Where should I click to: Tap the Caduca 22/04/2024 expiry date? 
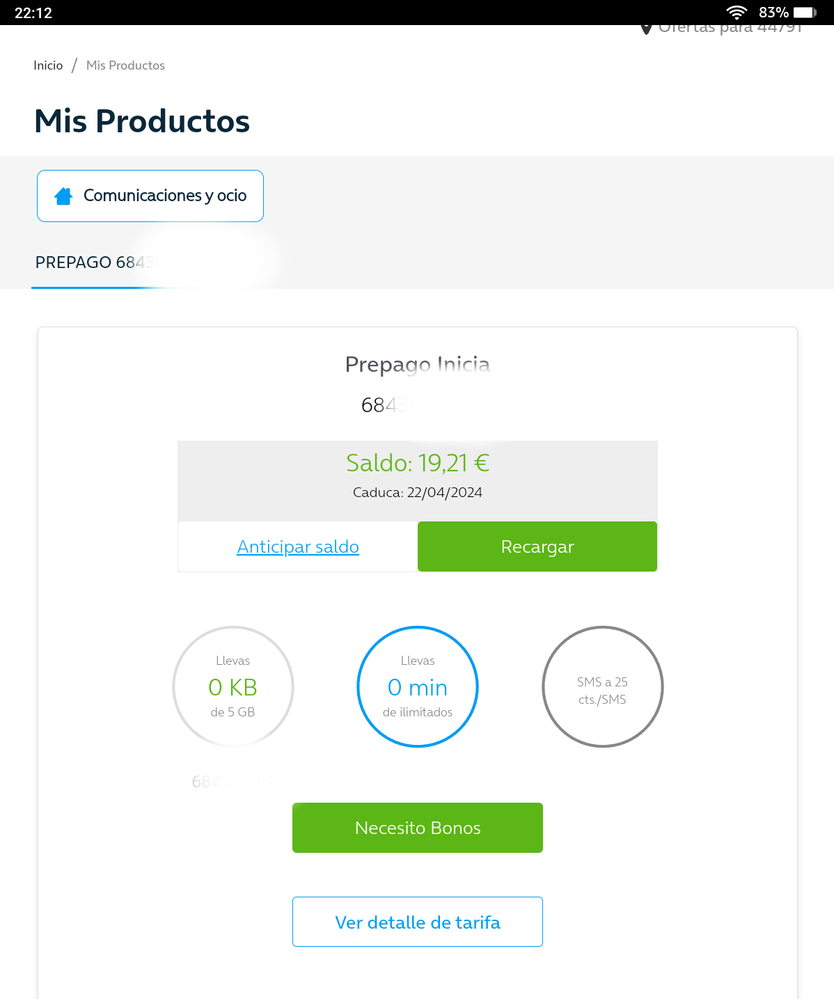pyautogui.click(x=417, y=493)
